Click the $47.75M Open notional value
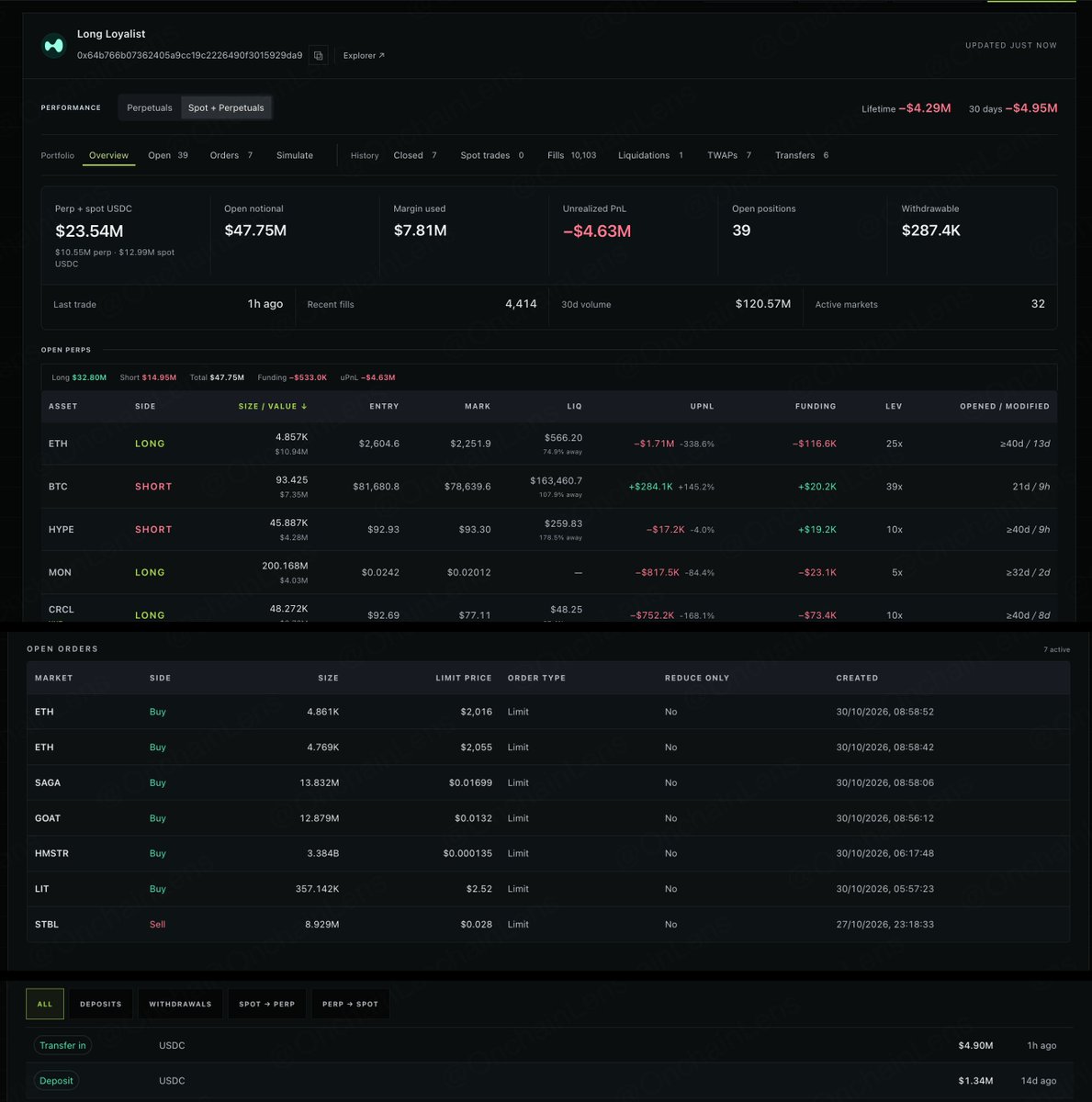This screenshot has width=1092, height=1102. [x=255, y=231]
